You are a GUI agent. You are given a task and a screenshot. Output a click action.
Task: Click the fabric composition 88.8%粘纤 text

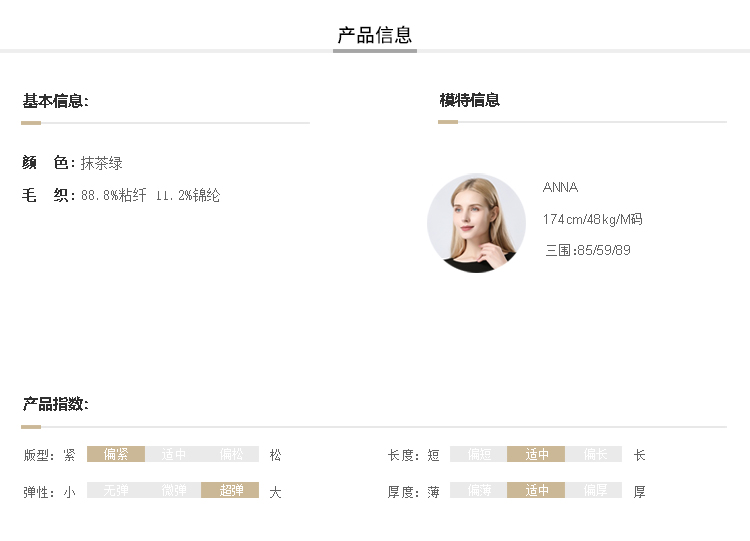(114, 196)
